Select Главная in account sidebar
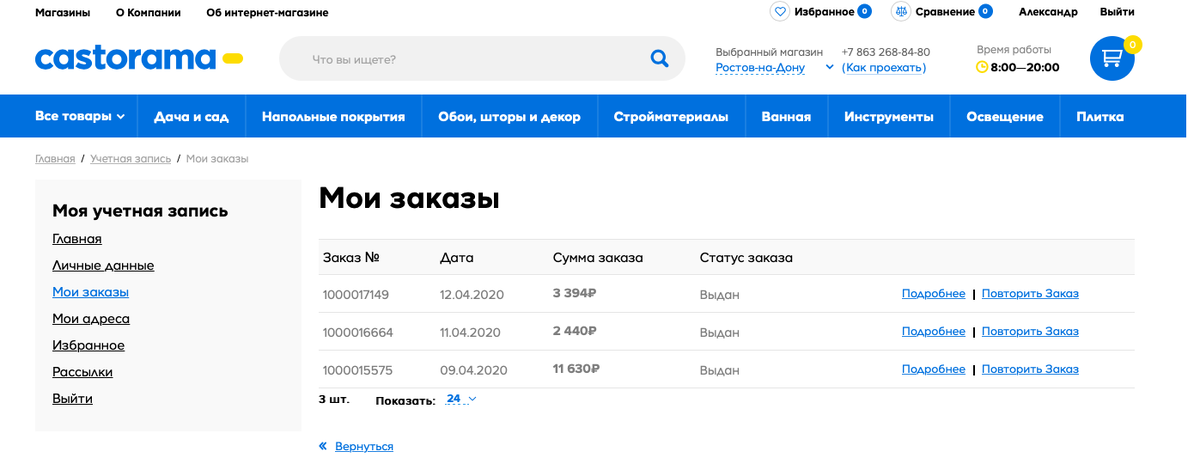This screenshot has width=1200, height=470. (x=77, y=239)
